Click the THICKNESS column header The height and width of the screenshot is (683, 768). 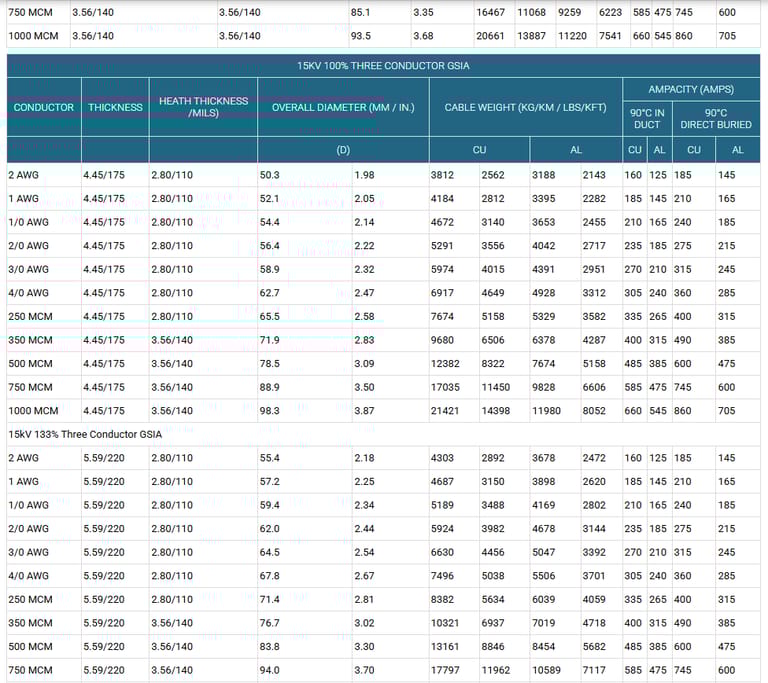[x=115, y=107]
